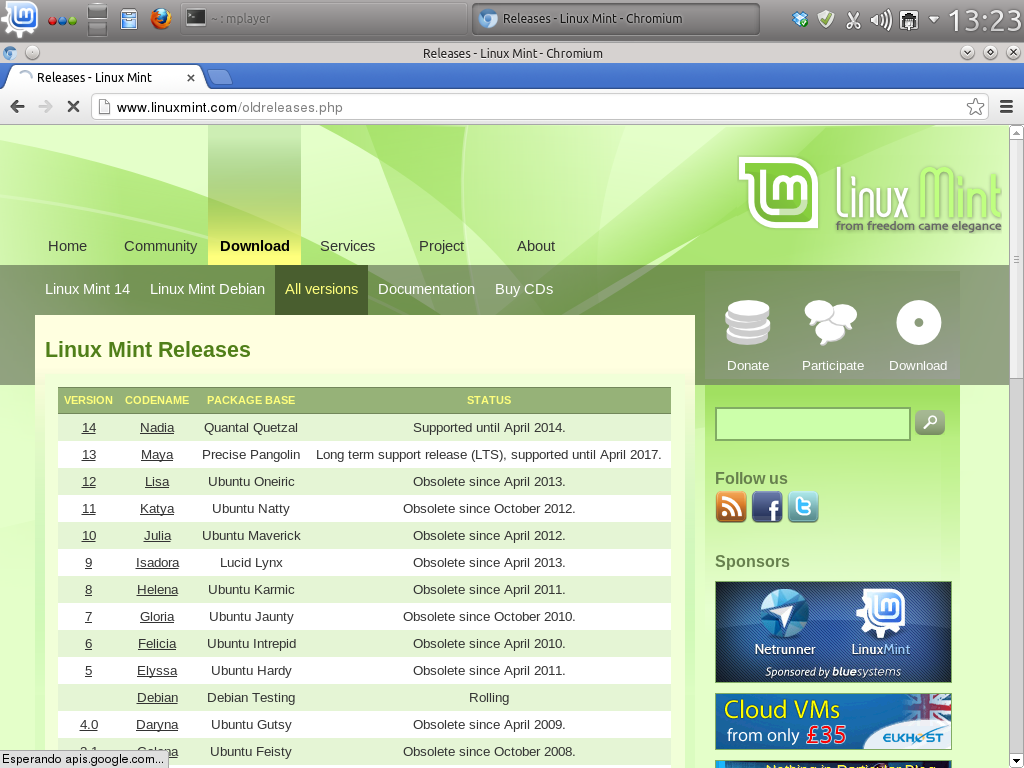Viewport: 1024px width, 768px height.
Task: Go to the Linux Mint 14 subpage
Action: pos(88,289)
